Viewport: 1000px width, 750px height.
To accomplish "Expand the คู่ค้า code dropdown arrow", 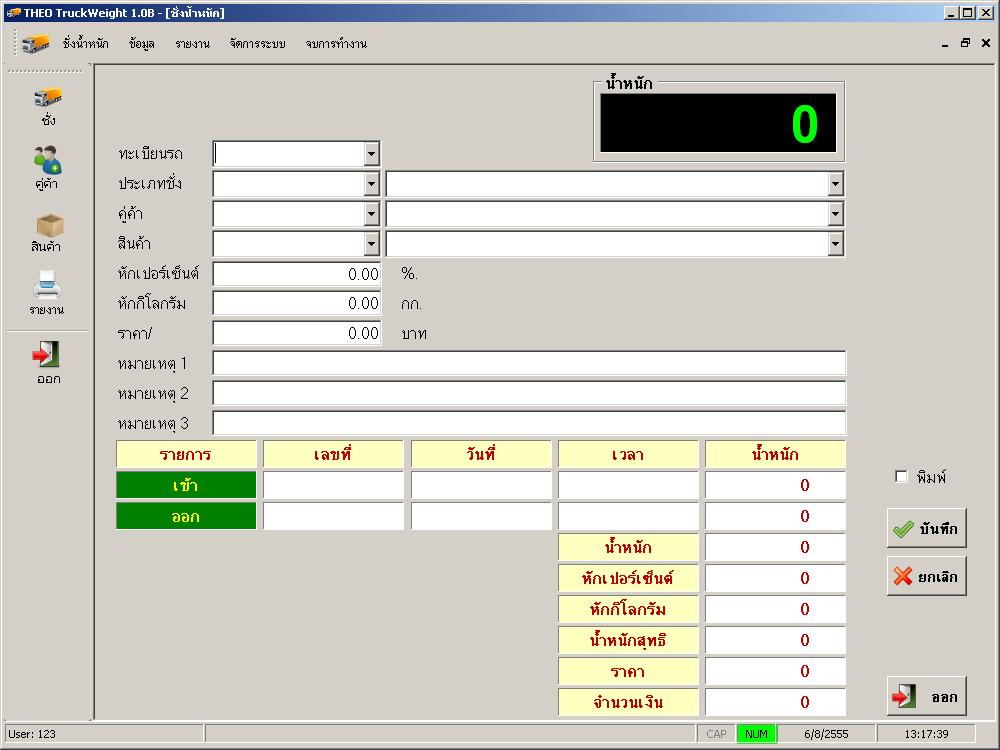I will (371, 214).
